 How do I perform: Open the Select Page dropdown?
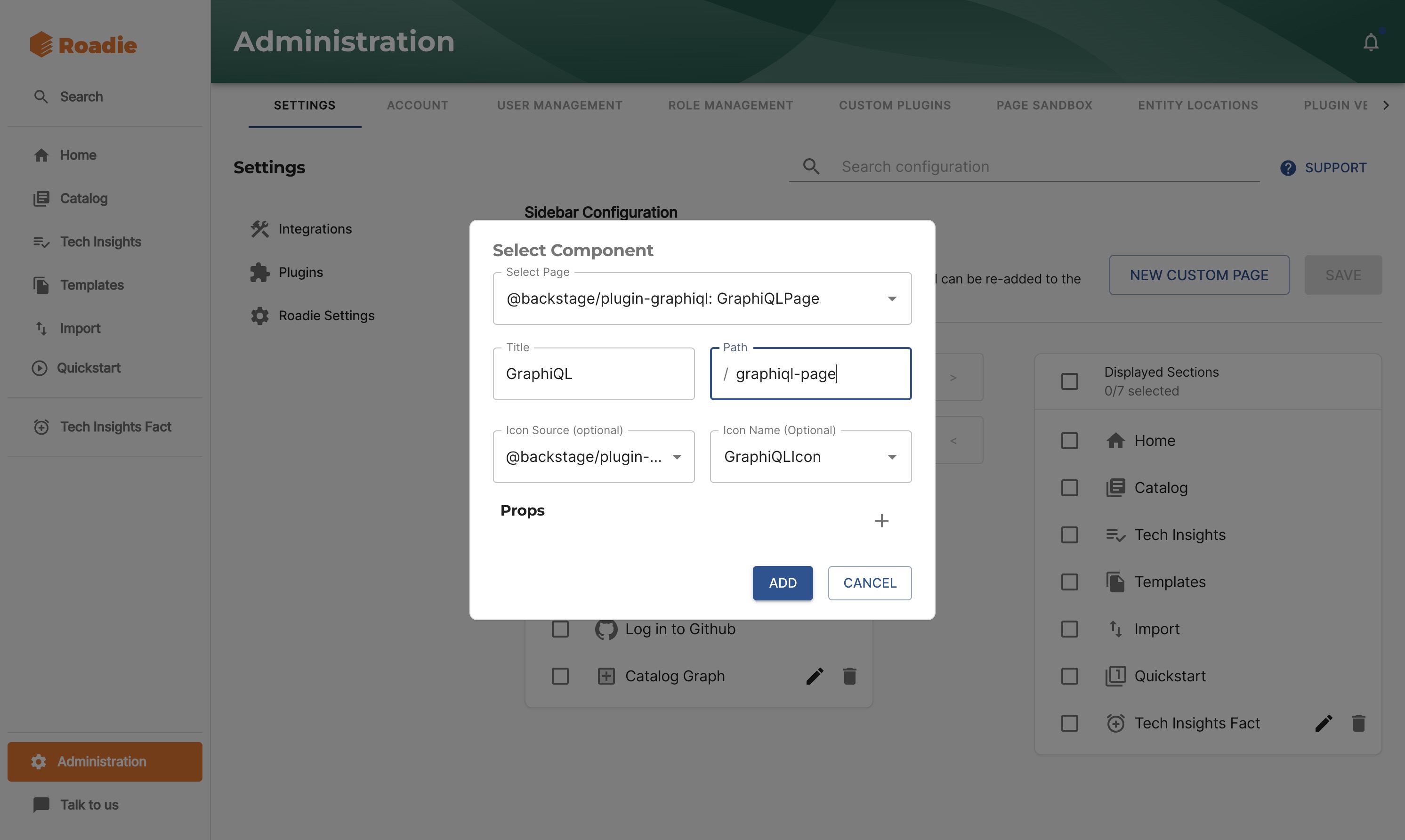click(x=891, y=299)
